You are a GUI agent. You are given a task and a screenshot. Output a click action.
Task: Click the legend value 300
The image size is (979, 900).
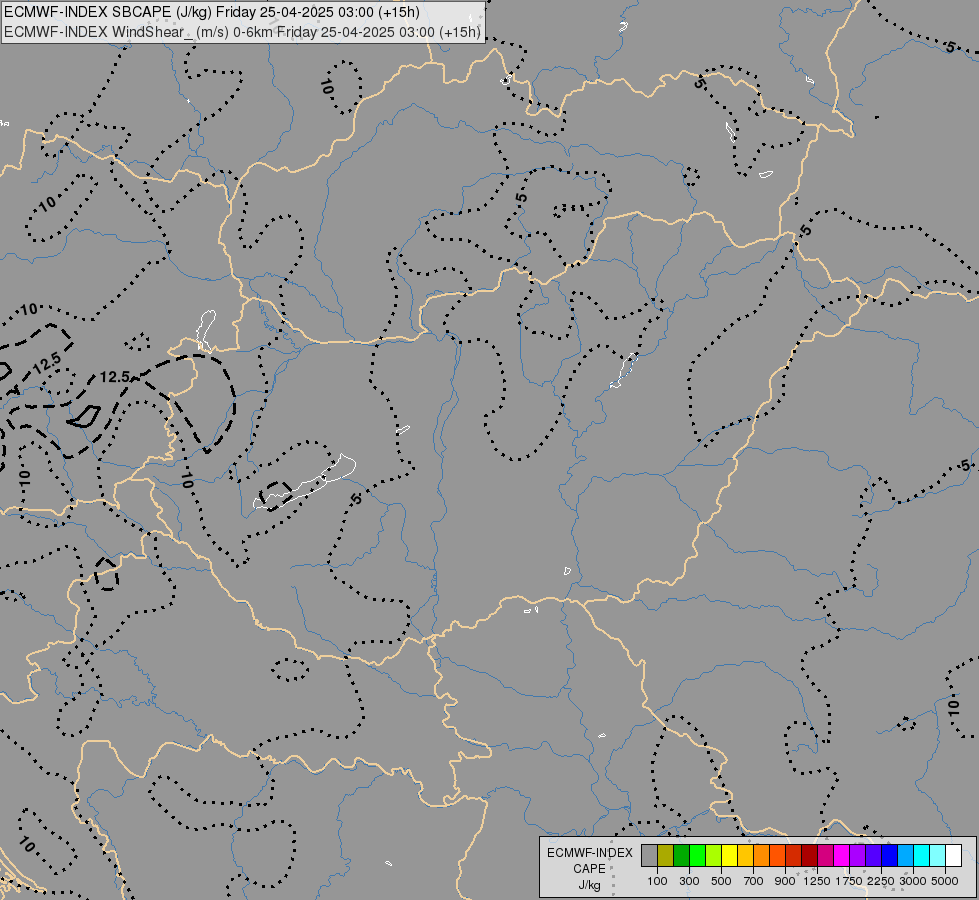pyautogui.click(x=689, y=881)
